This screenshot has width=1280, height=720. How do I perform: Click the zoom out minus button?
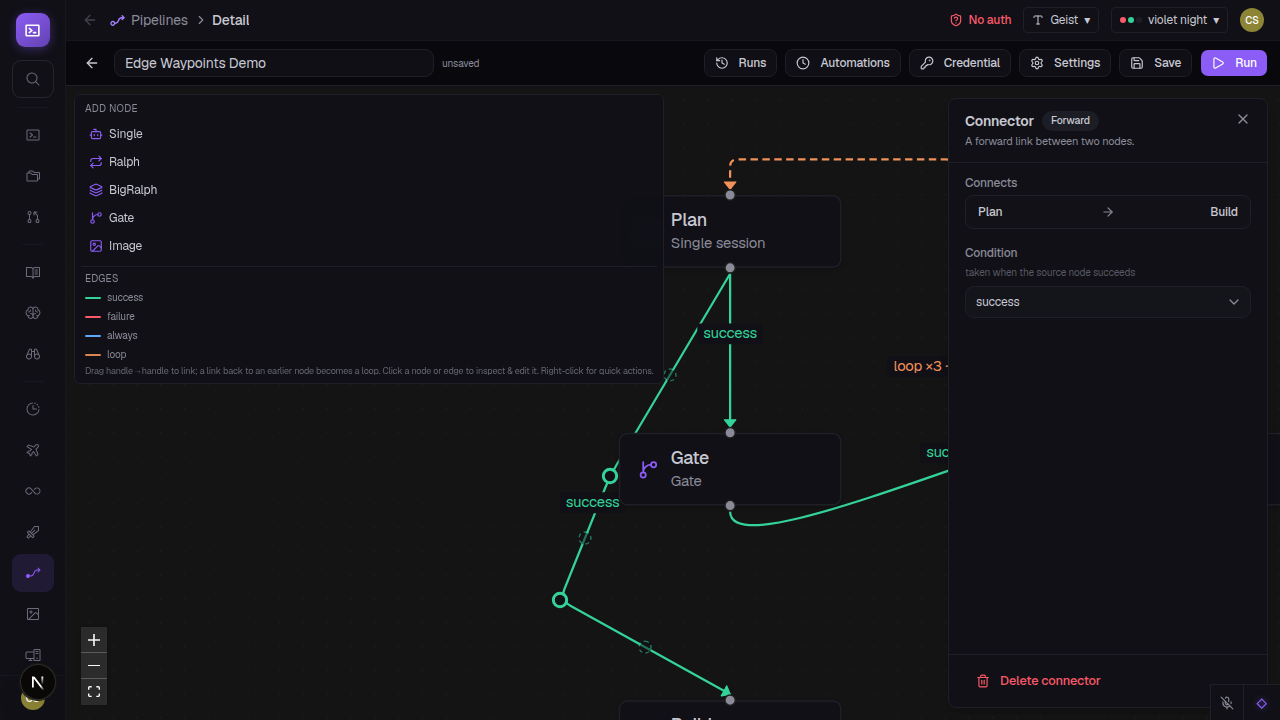pyautogui.click(x=94, y=666)
